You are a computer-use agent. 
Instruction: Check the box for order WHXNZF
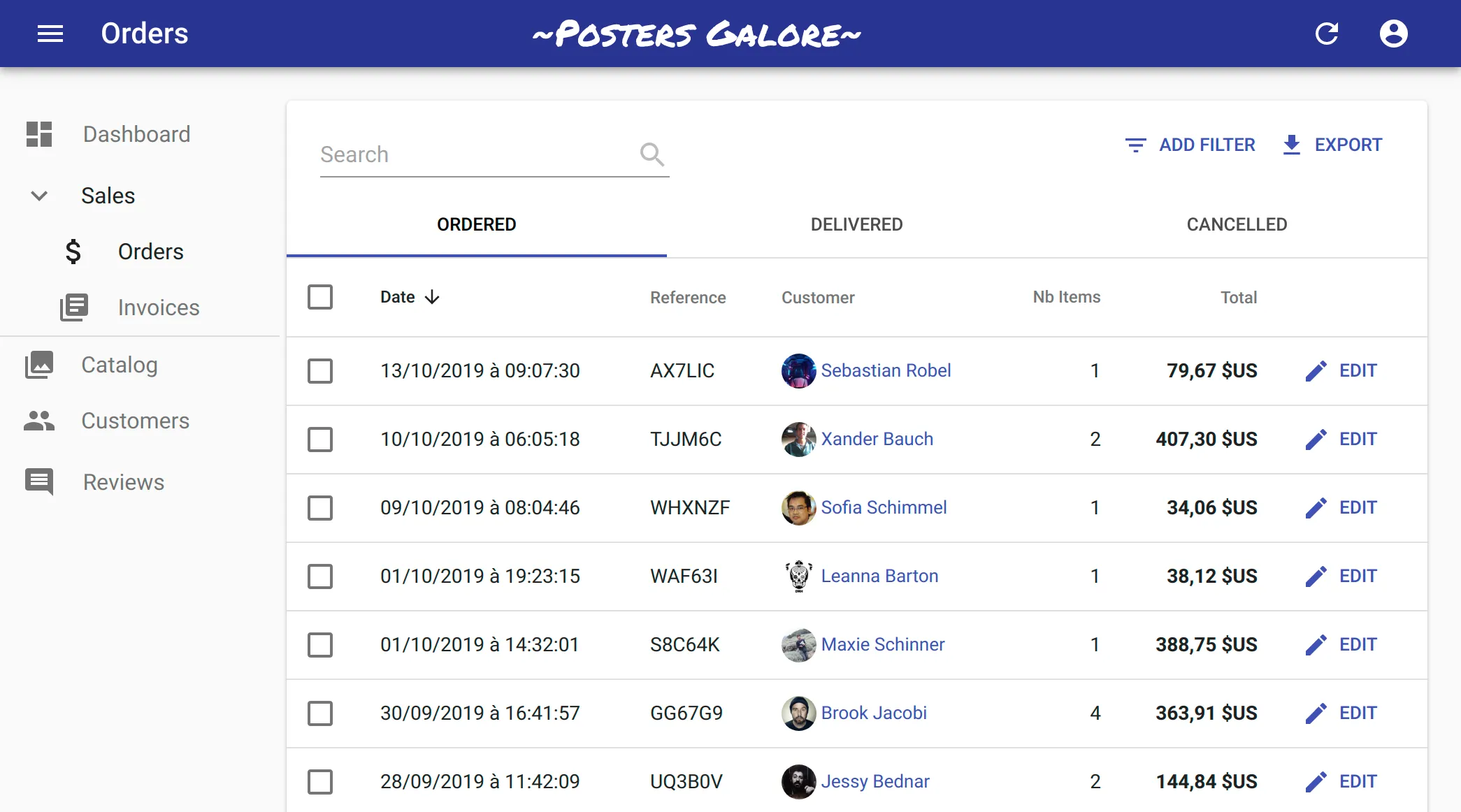tap(320, 508)
